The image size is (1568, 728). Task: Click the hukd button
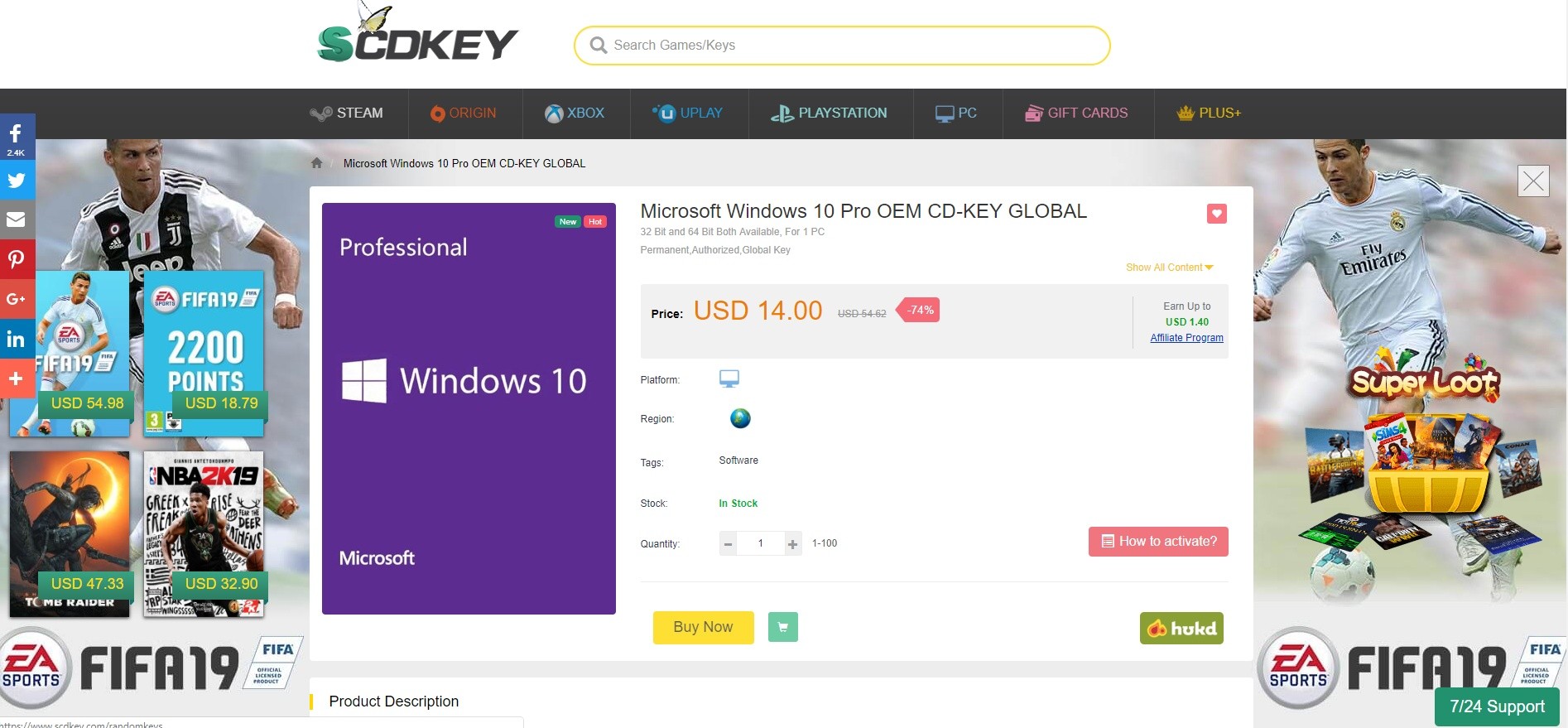[1181, 629]
